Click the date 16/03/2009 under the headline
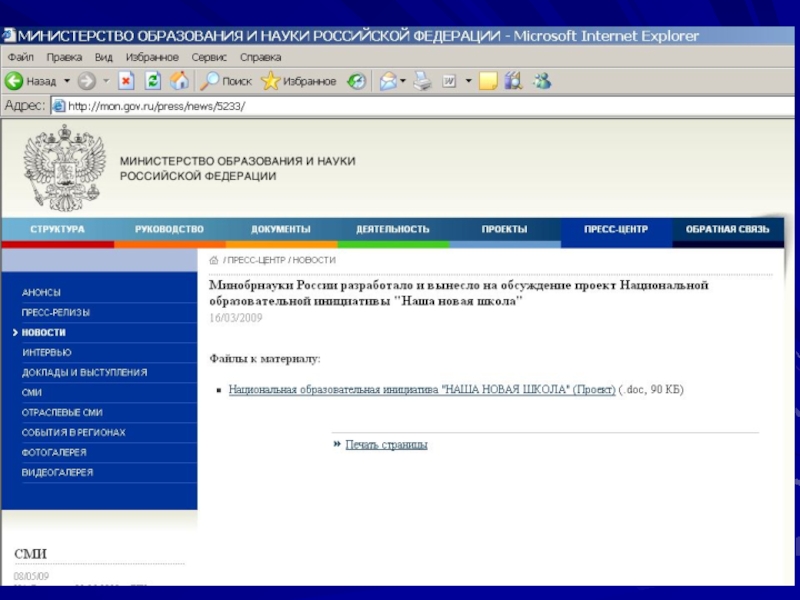 click(x=236, y=318)
